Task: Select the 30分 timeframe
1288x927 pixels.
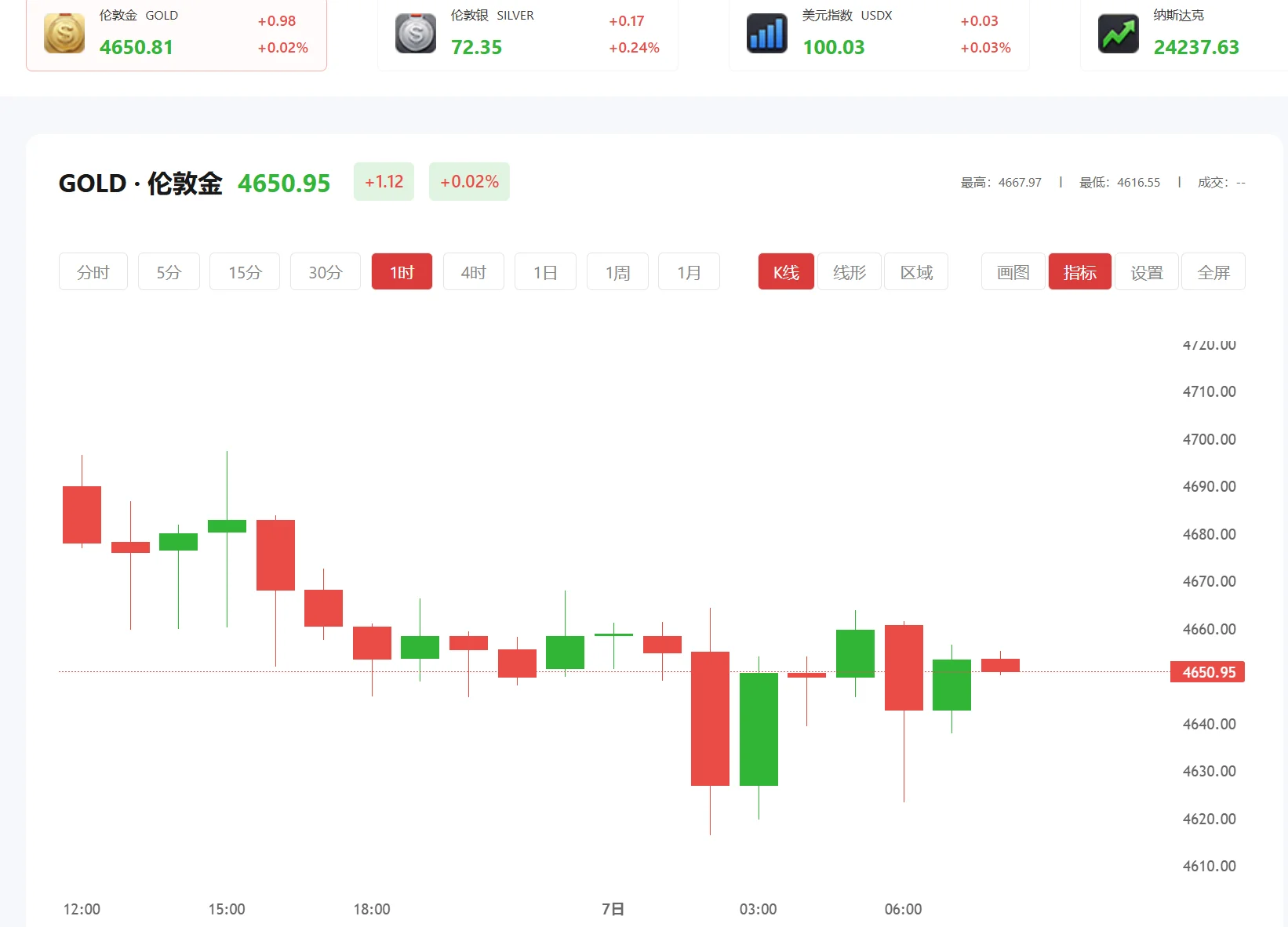Action: [326, 272]
